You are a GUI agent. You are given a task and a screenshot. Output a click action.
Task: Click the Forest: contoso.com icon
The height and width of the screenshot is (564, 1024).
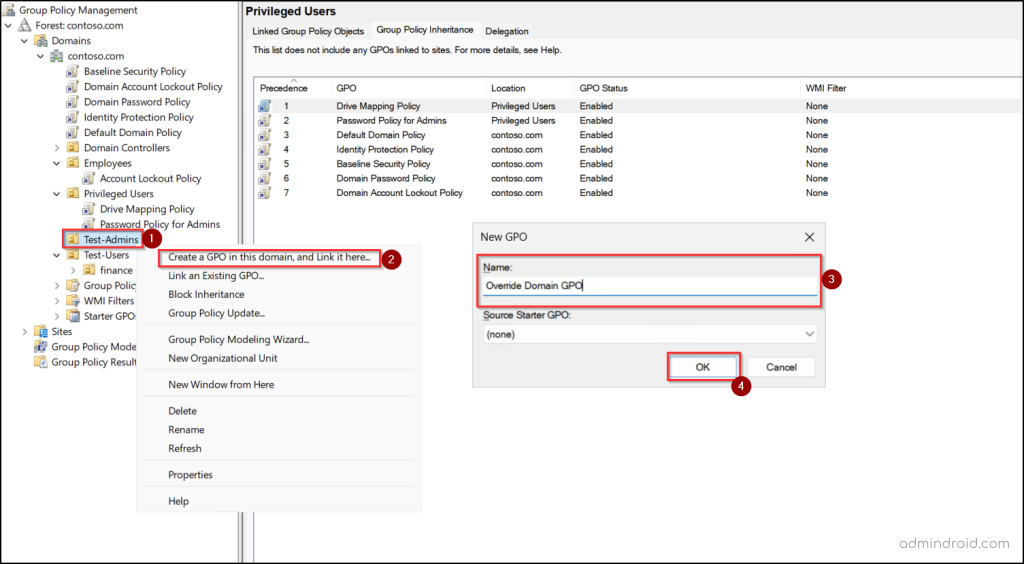pos(25,25)
